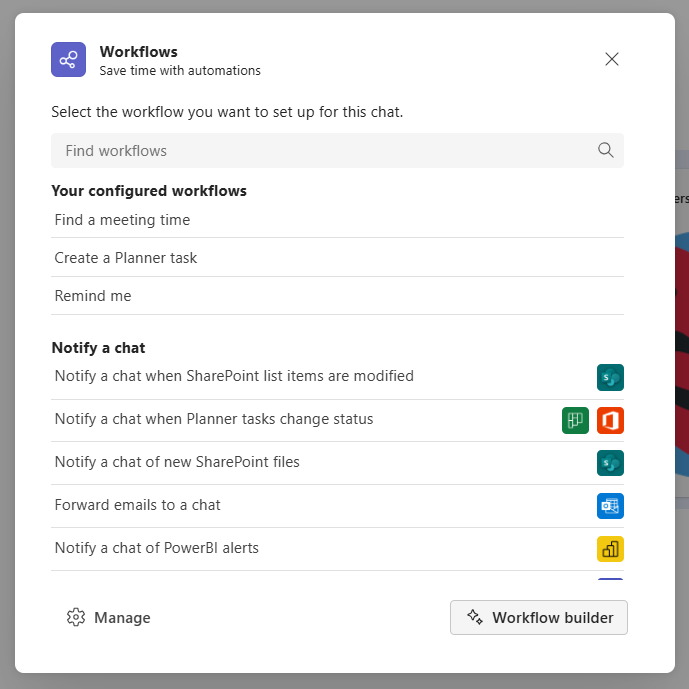Select Notify a chat of PowerBI alerts
689x689 pixels.
click(337, 549)
